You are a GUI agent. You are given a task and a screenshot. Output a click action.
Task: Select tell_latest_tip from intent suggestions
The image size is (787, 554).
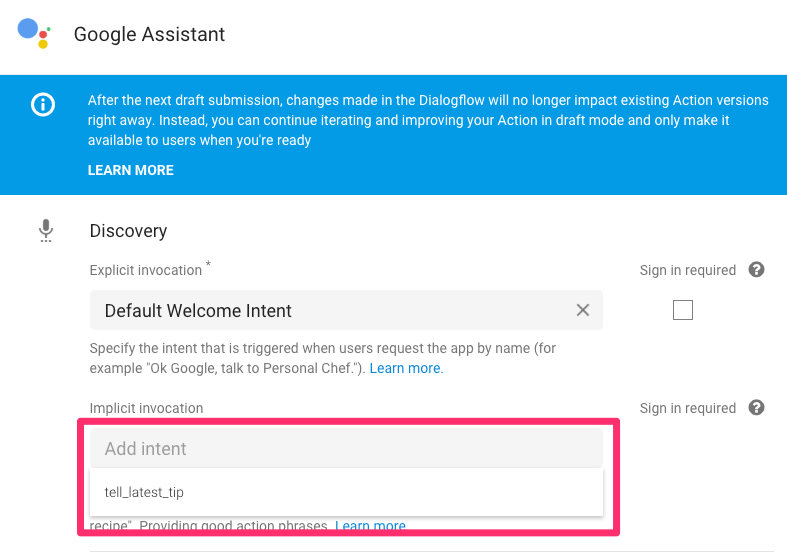coord(144,492)
